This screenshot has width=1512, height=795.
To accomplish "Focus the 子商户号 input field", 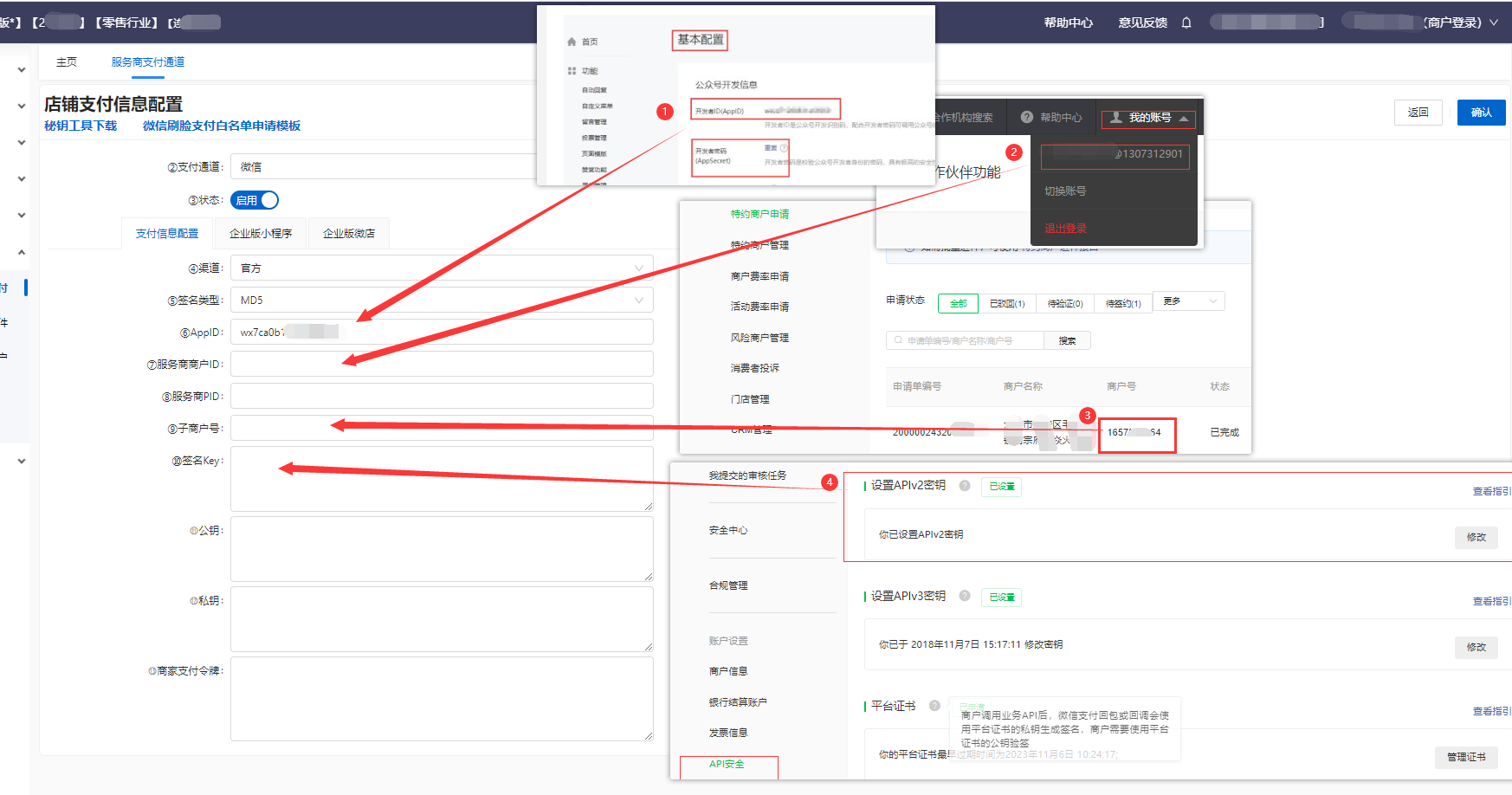I will coord(442,429).
